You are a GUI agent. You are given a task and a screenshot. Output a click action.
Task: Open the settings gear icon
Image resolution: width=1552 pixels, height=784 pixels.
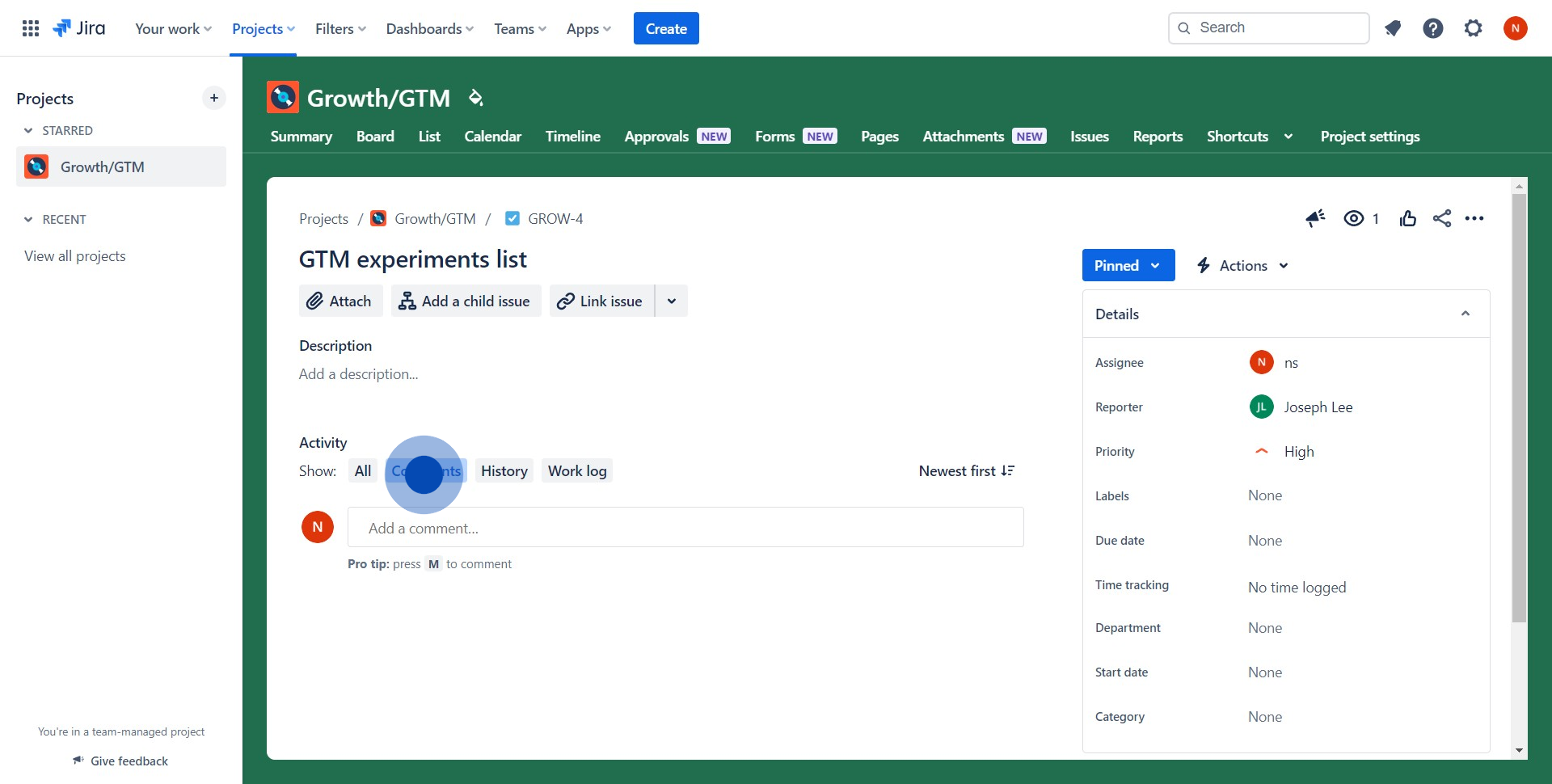click(1474, 28)
